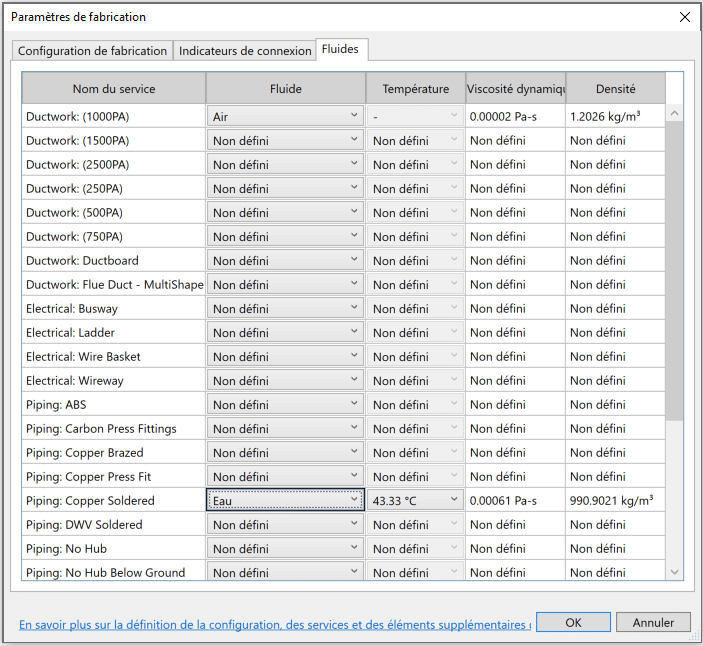Click the 1.2026 kg/m³ density cell
Viewport: 703px width, 646px height.
[616, 117]
